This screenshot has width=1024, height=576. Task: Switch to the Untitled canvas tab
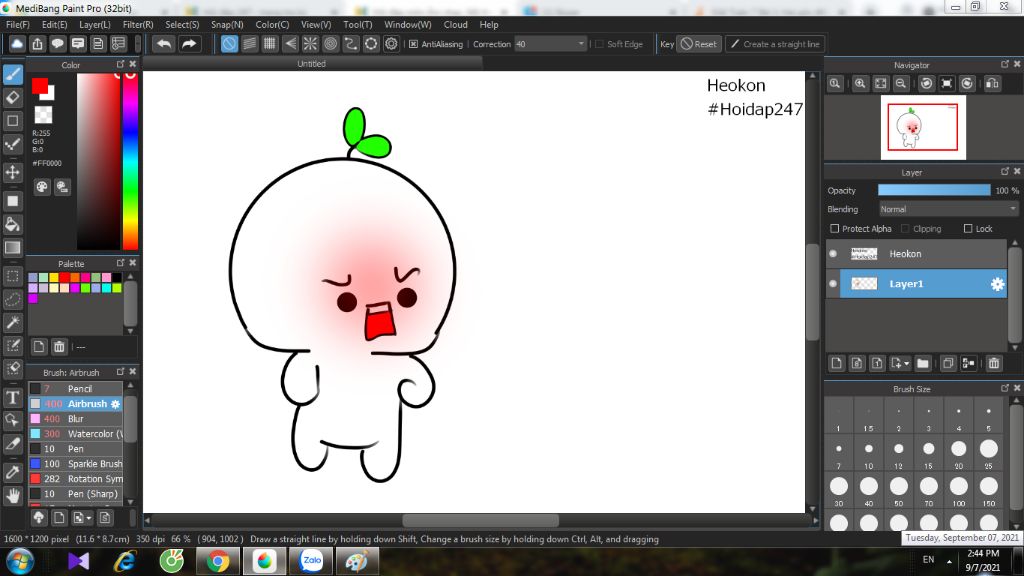(312, 63)
